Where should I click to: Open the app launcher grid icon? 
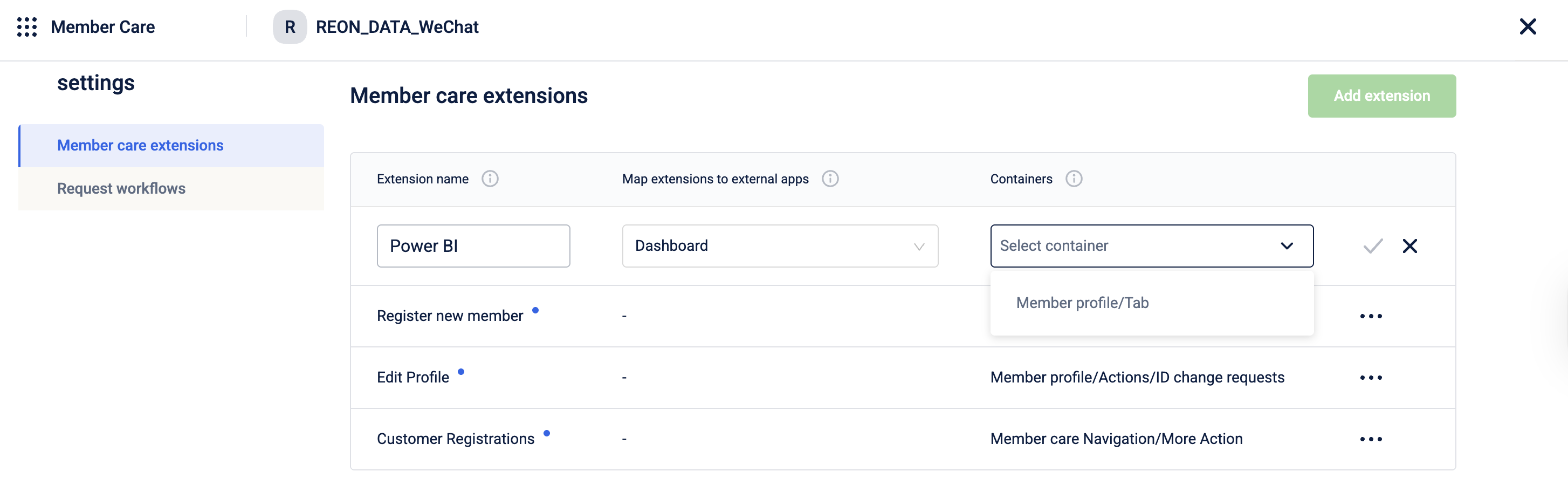[27, 27]
